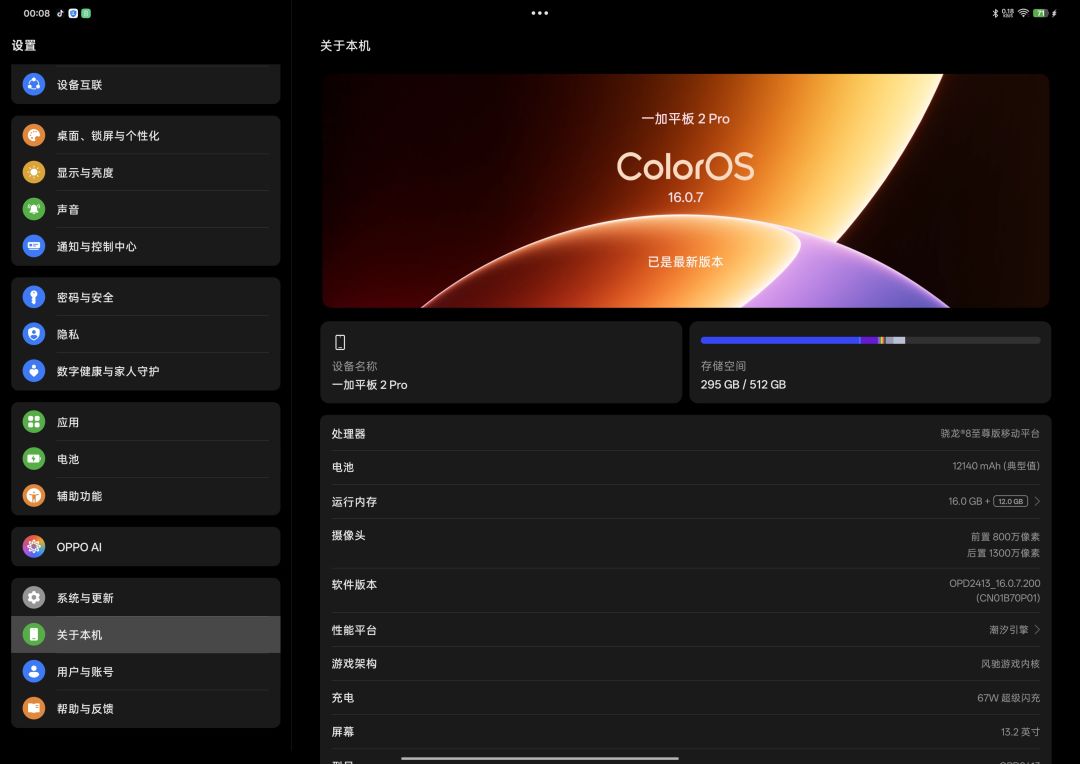Tap the 设置 heading in the sidebar

pos(23,45)
